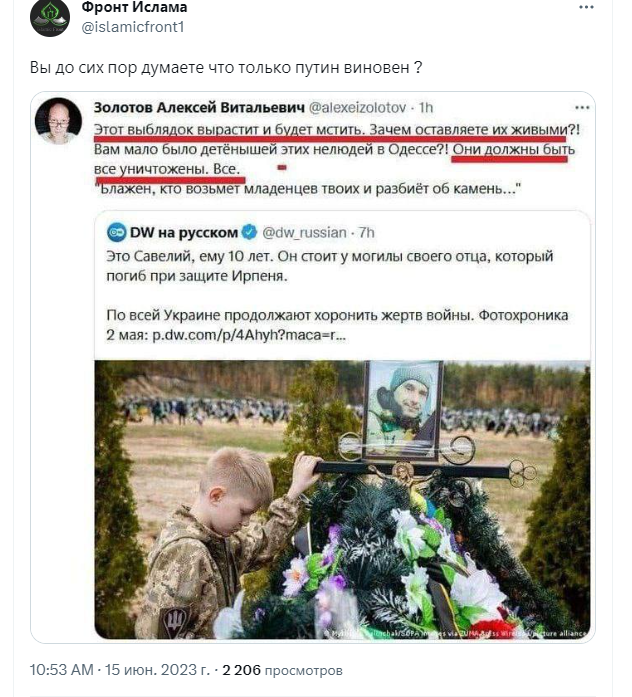This screenshot has height=697, width=632.
Task: Click the quoted tweet's 1h timestamp
Action: (426, 108)
